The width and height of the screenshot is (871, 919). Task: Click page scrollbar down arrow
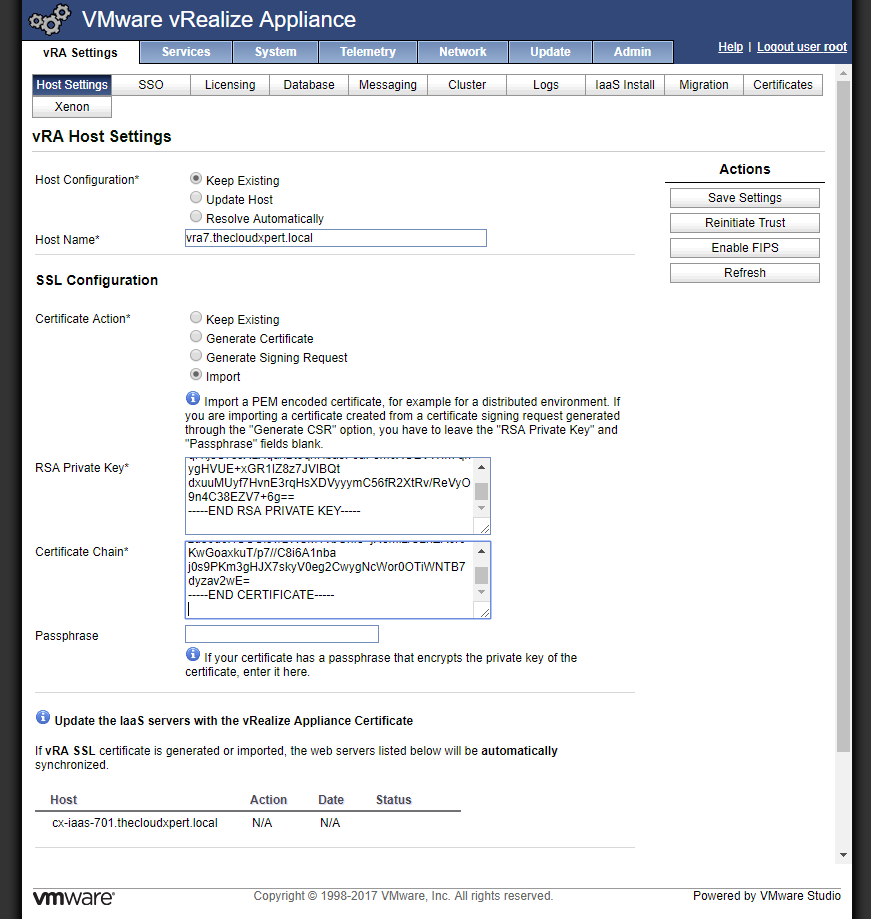coord(843,855)
